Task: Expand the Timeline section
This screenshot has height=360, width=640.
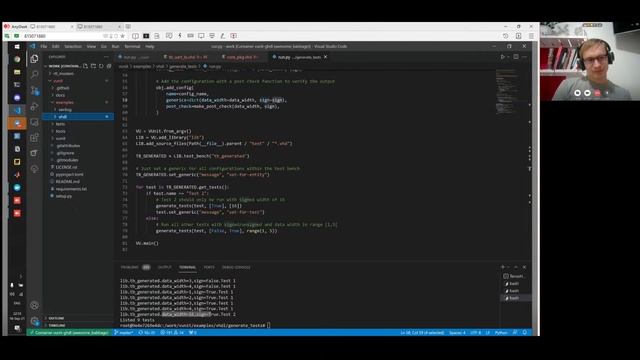Action: [x=57, y=325]
